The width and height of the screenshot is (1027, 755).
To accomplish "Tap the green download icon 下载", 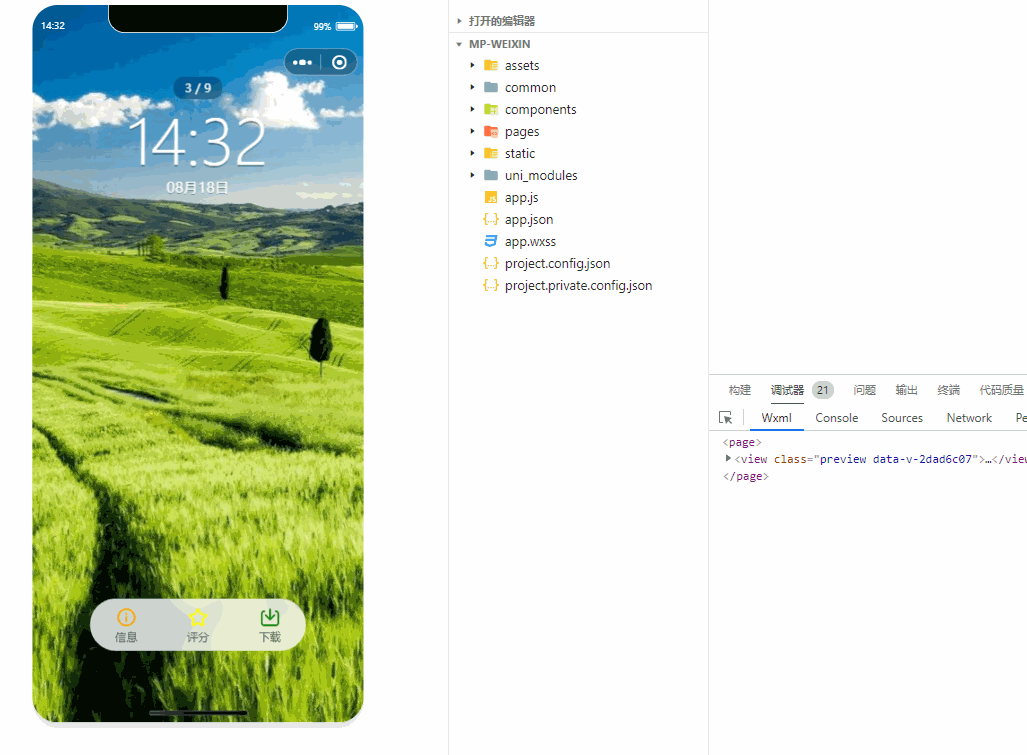I will 270,617.
